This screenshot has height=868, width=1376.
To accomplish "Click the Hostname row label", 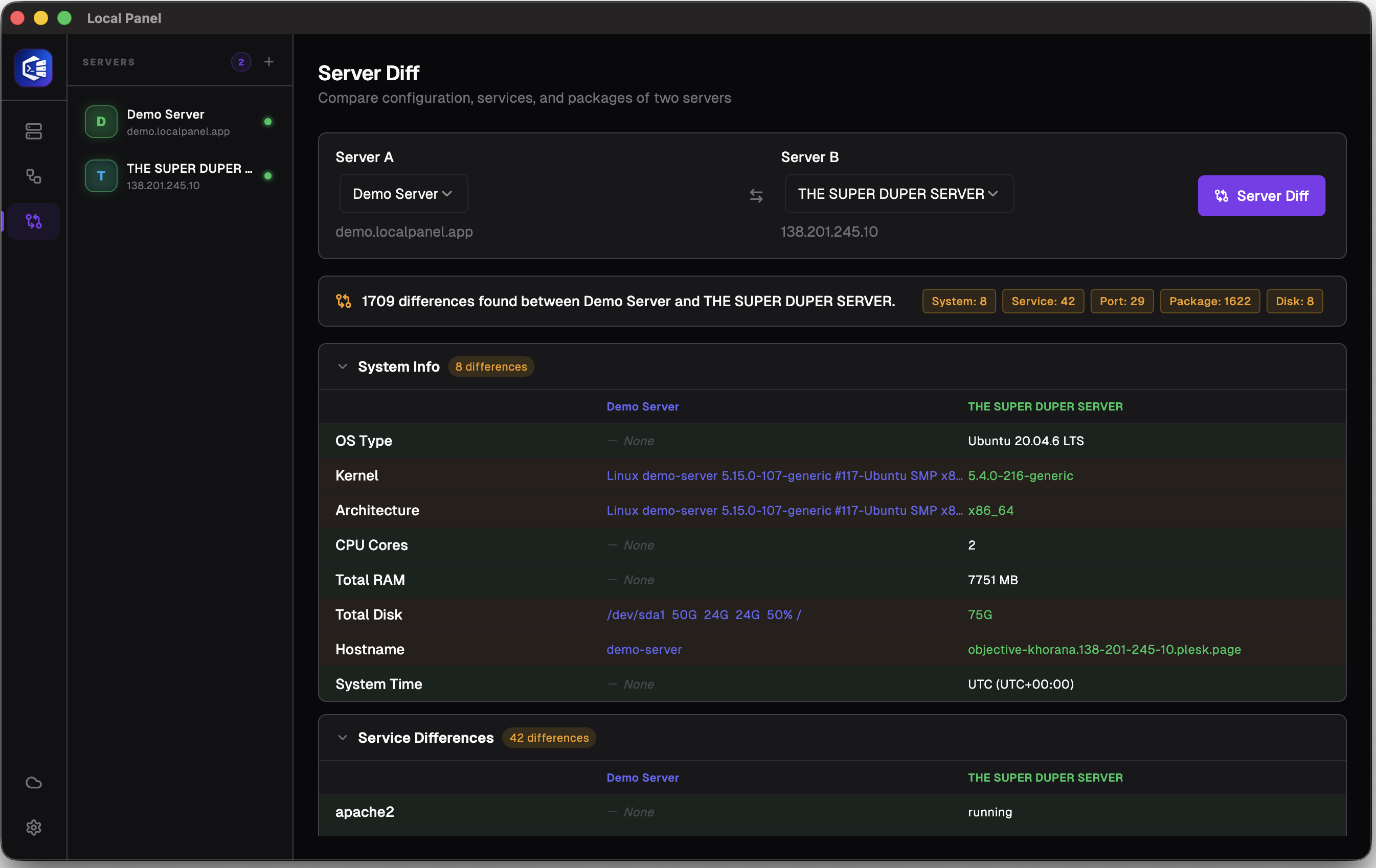I will pos(370,650).
